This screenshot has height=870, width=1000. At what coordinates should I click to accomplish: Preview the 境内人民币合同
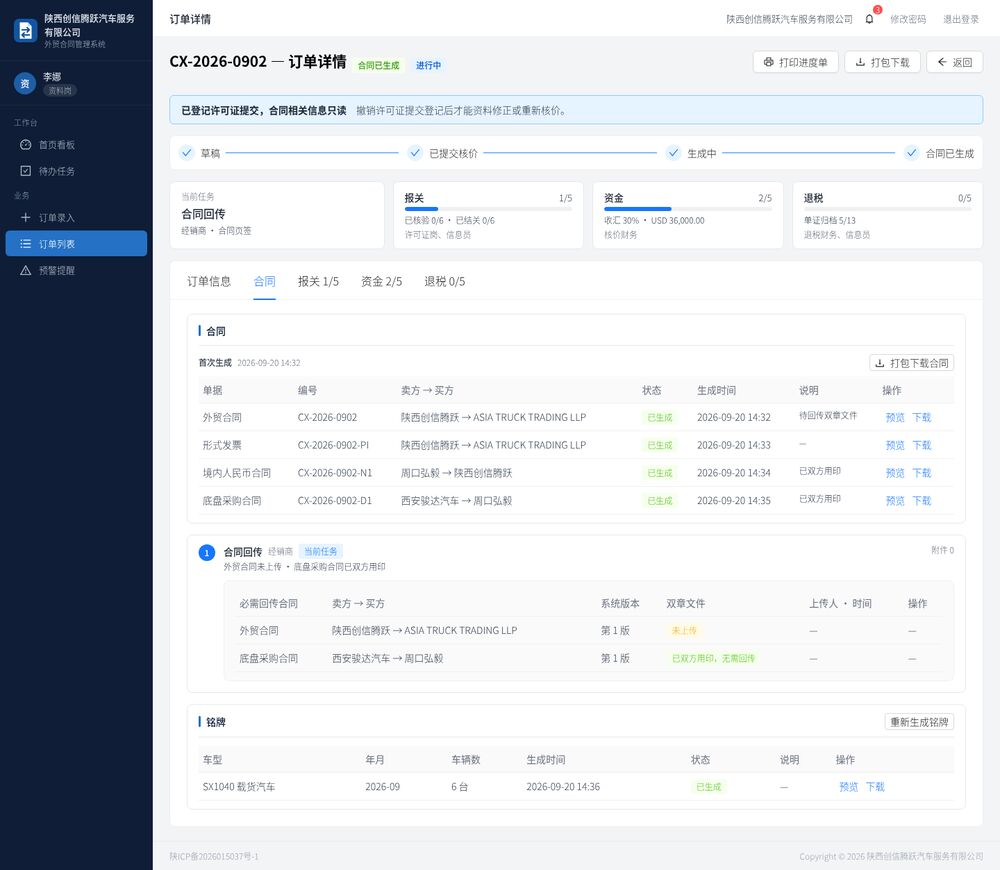(x=895, y=473)
